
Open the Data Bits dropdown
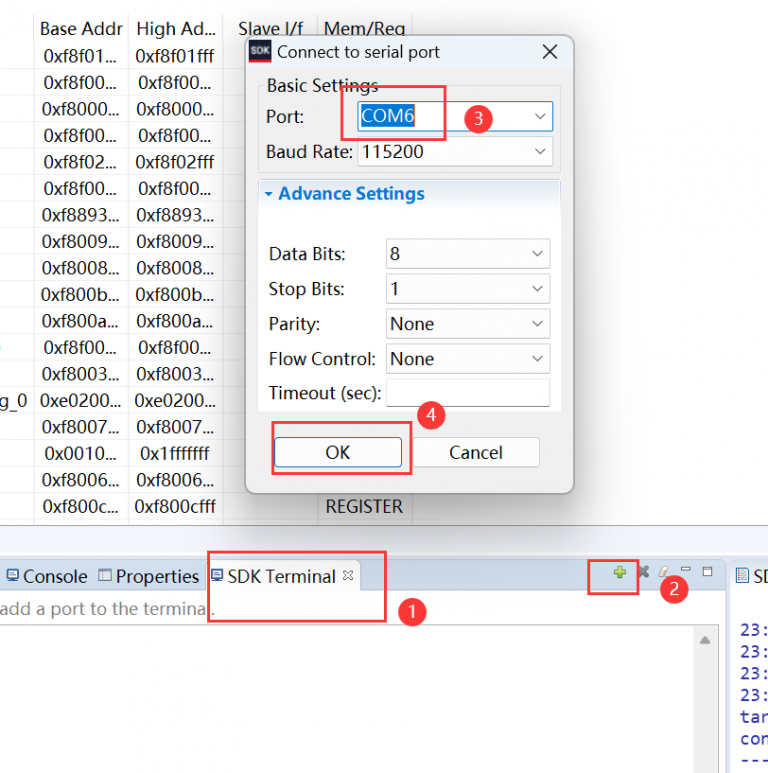537,254
